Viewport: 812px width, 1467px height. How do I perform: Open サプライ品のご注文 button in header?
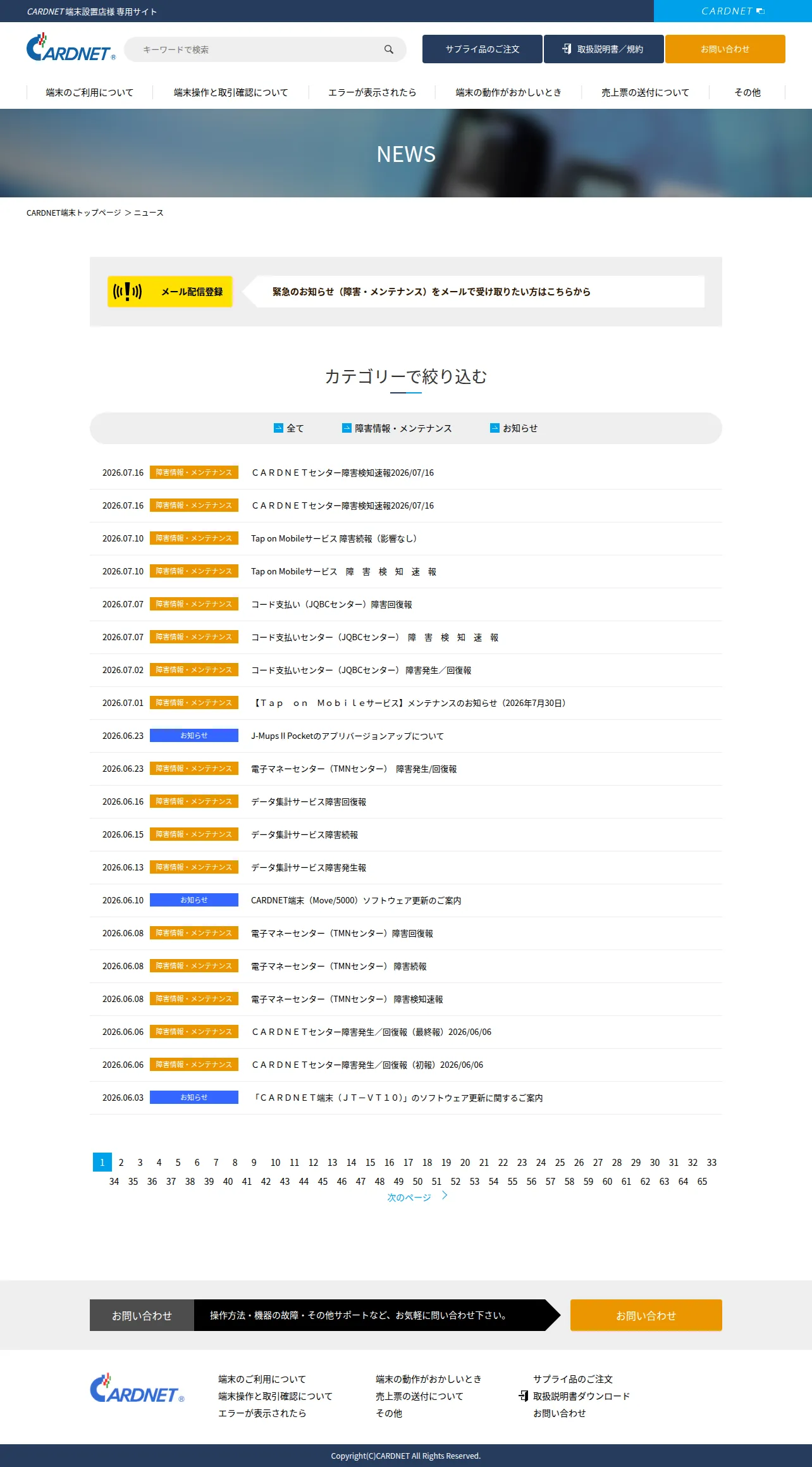pyautogui.click(x=483, y=49)
